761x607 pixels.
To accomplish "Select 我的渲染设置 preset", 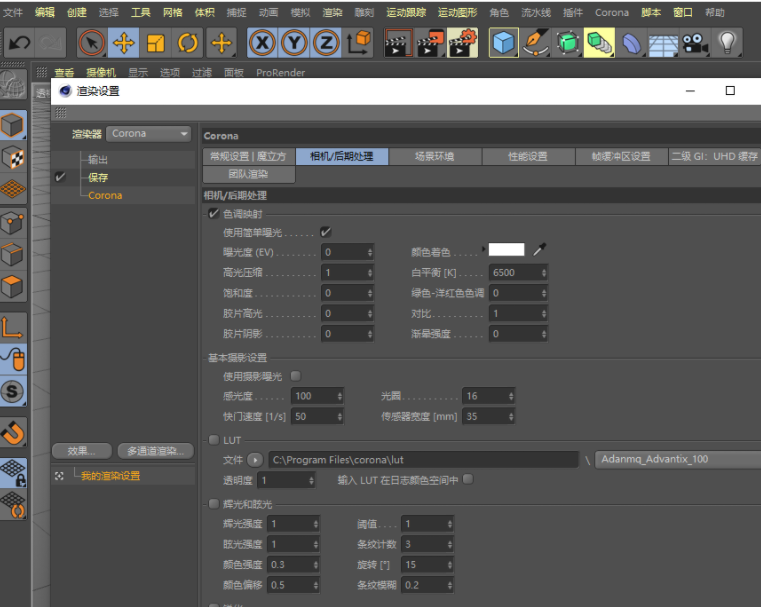I will (x=110, y=476).
